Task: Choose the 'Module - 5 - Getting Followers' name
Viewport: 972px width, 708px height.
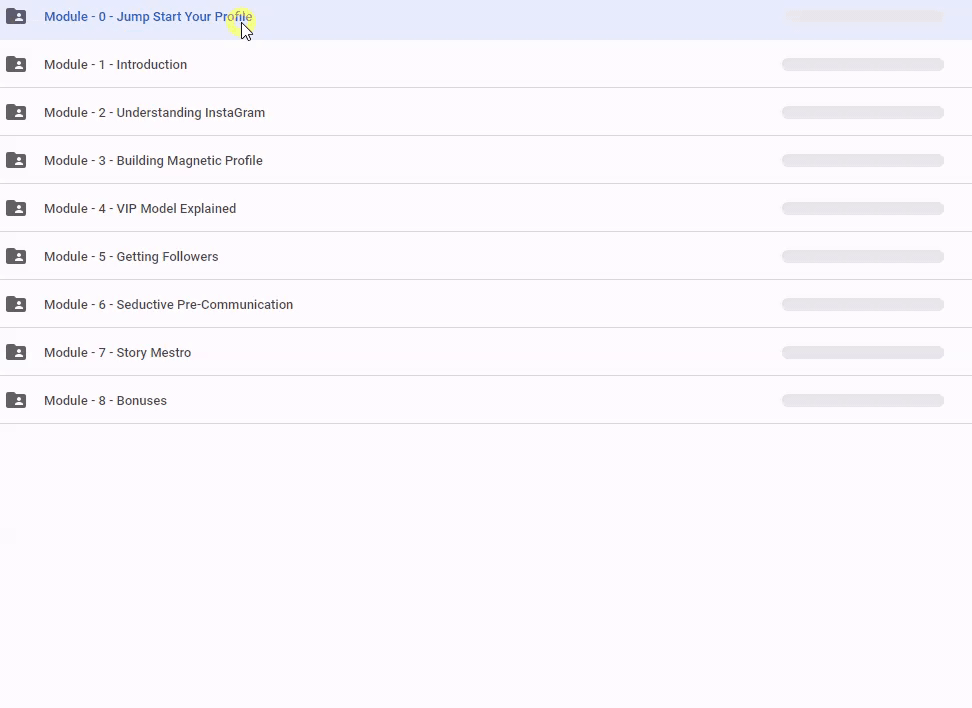Action: (131, 257)
